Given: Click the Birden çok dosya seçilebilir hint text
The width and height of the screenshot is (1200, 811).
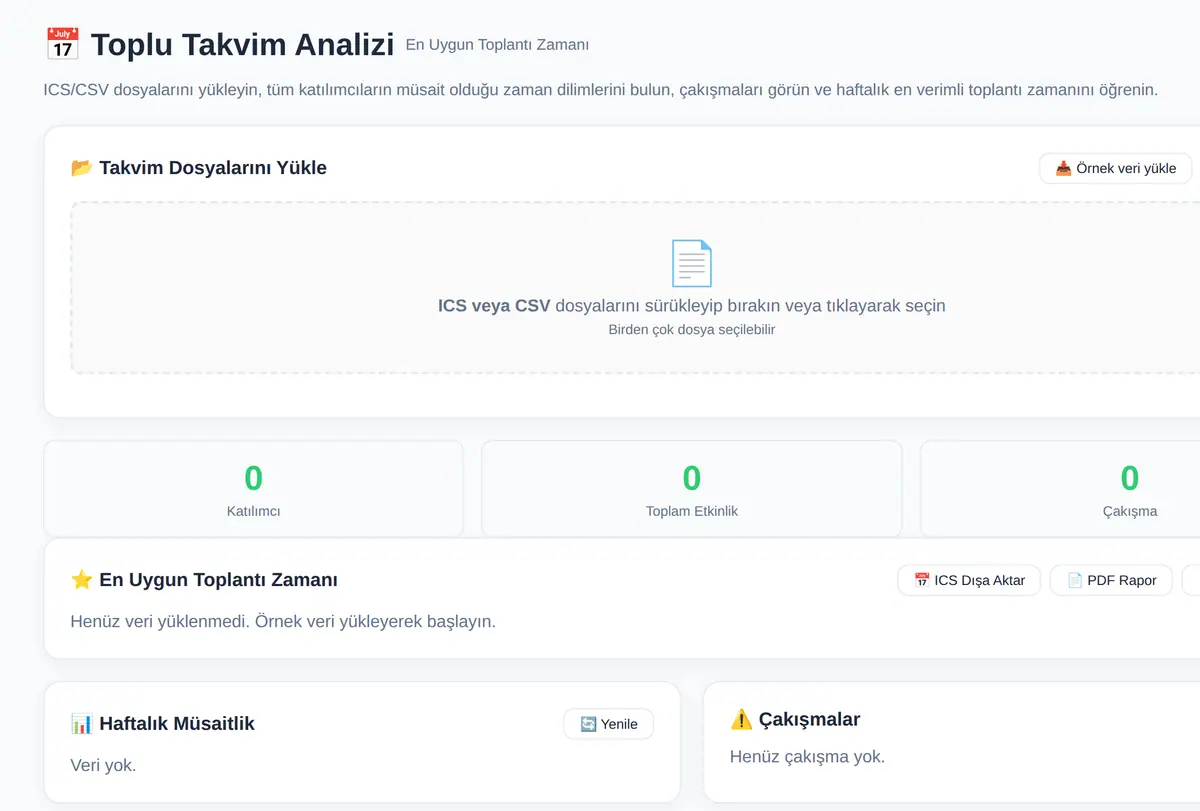Looking at the screenshot, I should [x=692, y=329].
